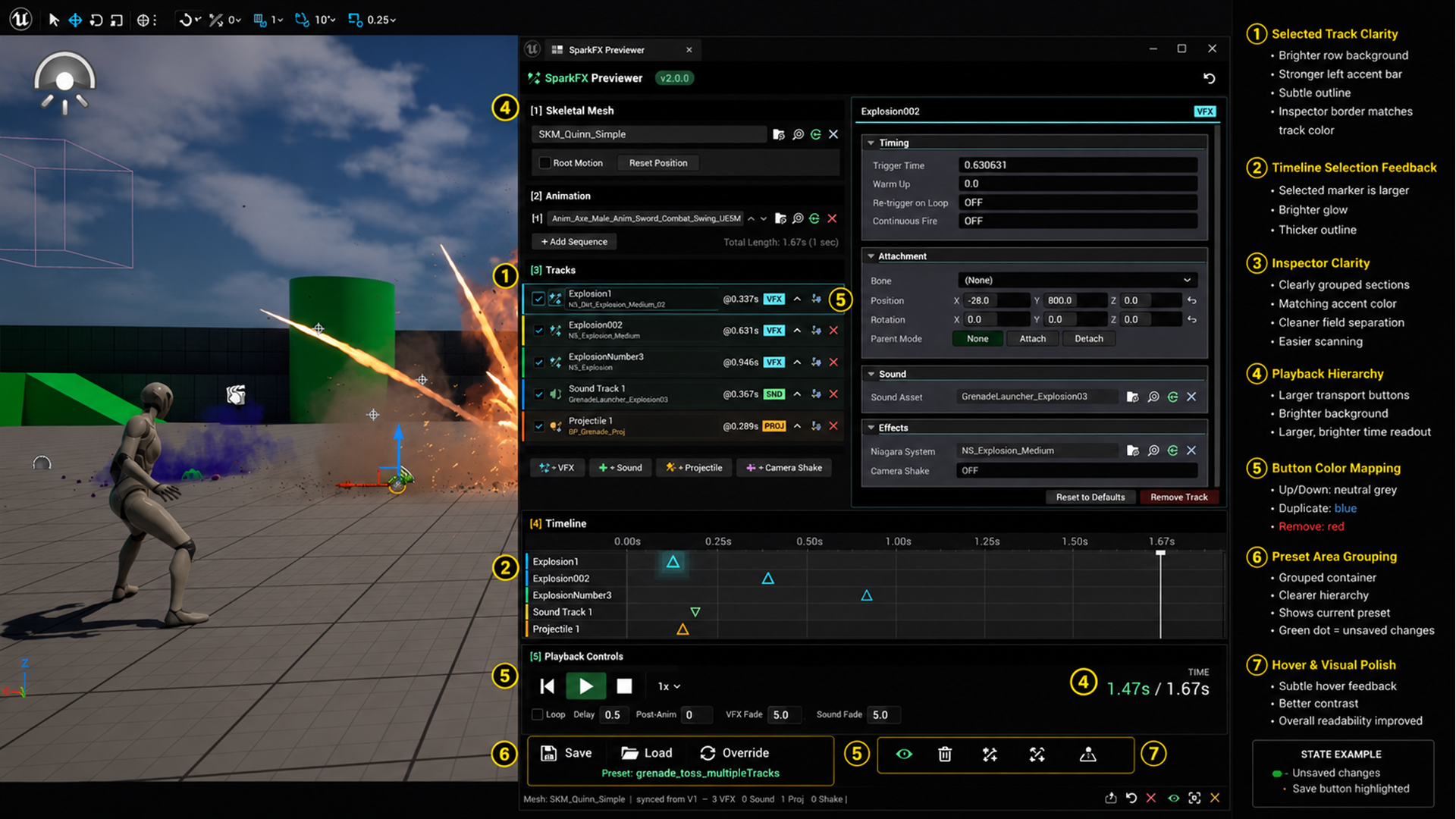
Task: Toggle the Explosion002 track checkbox
Action: tap(538, 331)
